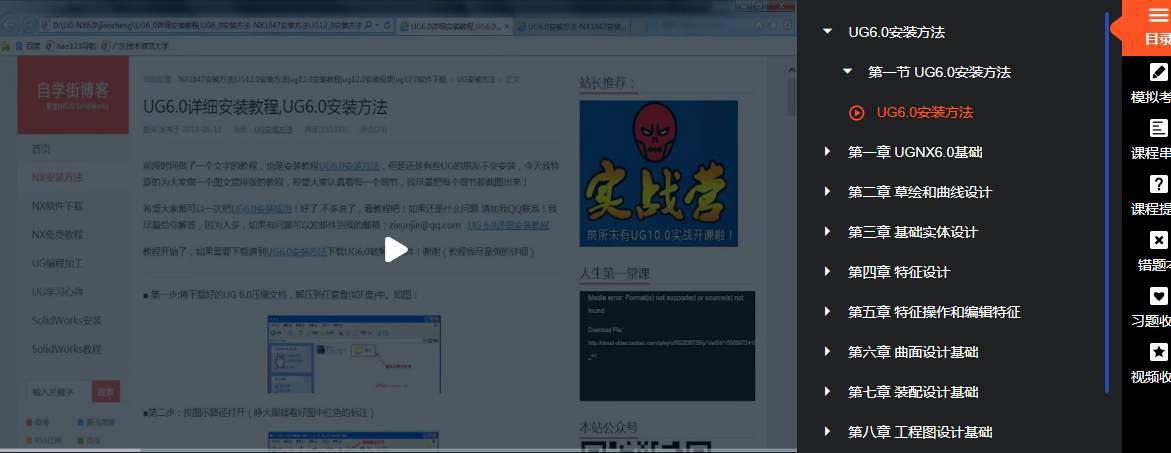Expand the 第二章 草绘和曲线设计 arrow
This screenshot has height=453, width=1171.
click(827, 192)
